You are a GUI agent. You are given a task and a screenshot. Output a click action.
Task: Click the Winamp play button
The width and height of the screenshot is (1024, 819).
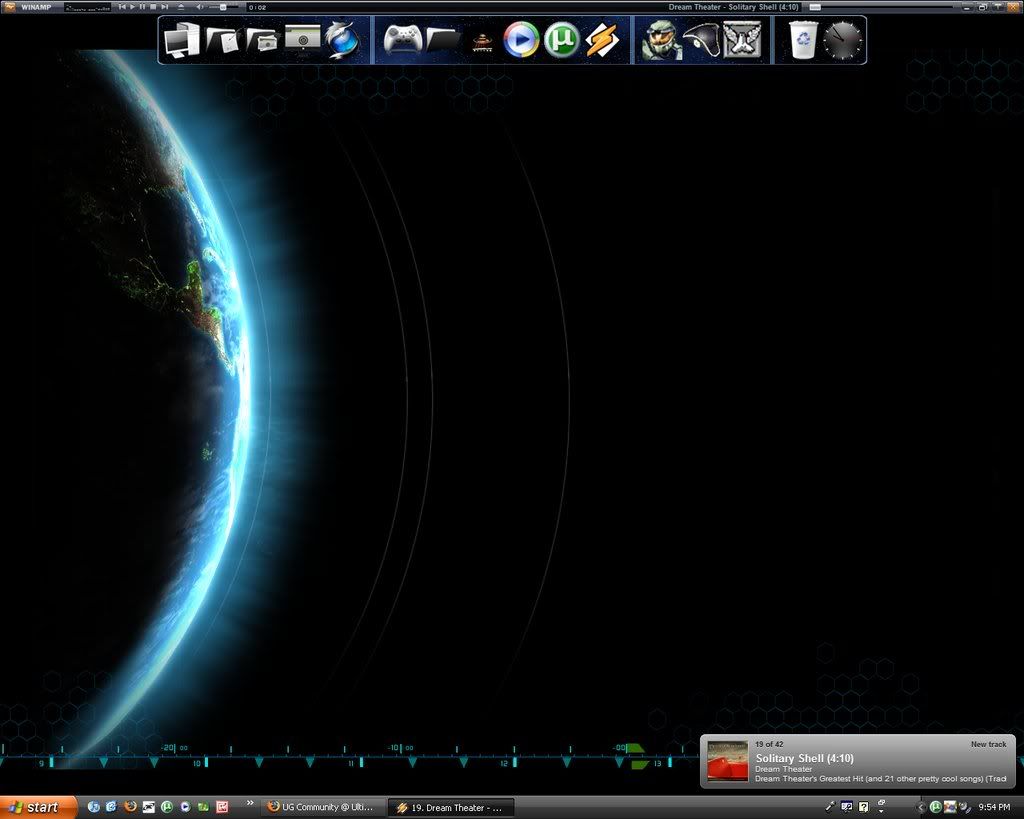(133, 7)
